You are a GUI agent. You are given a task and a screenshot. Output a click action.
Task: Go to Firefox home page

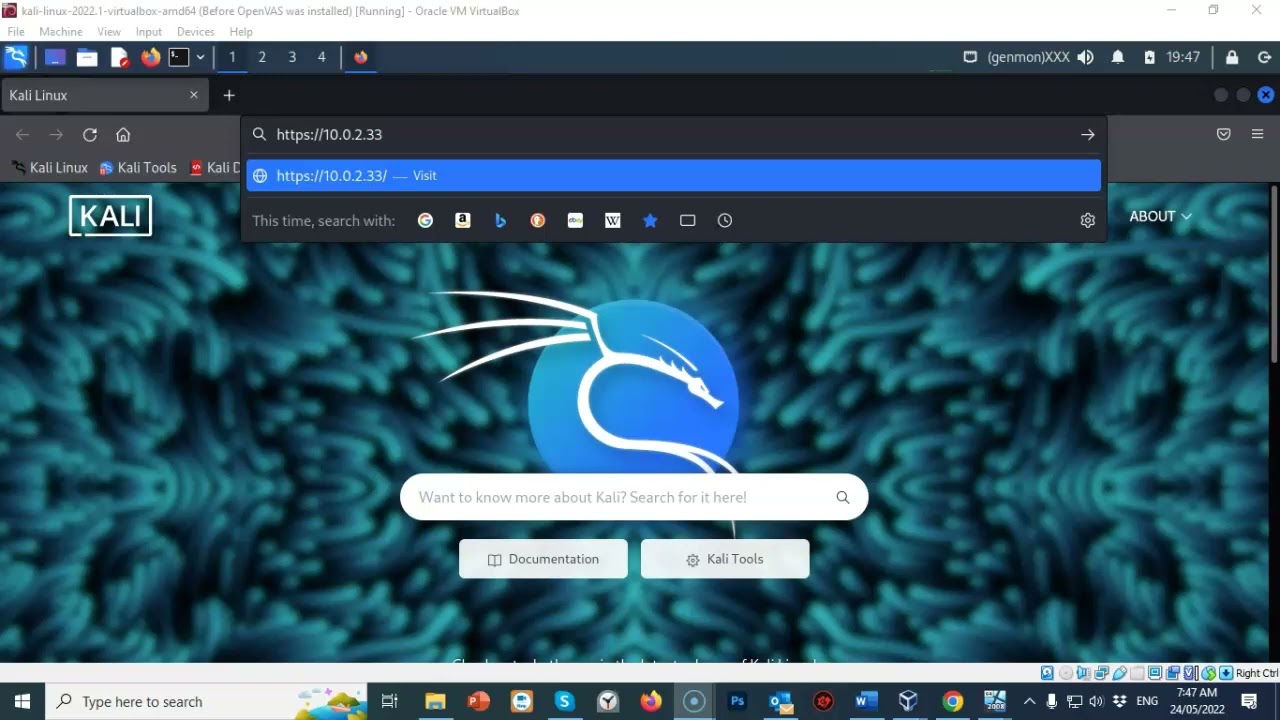[x=123, y=135]
